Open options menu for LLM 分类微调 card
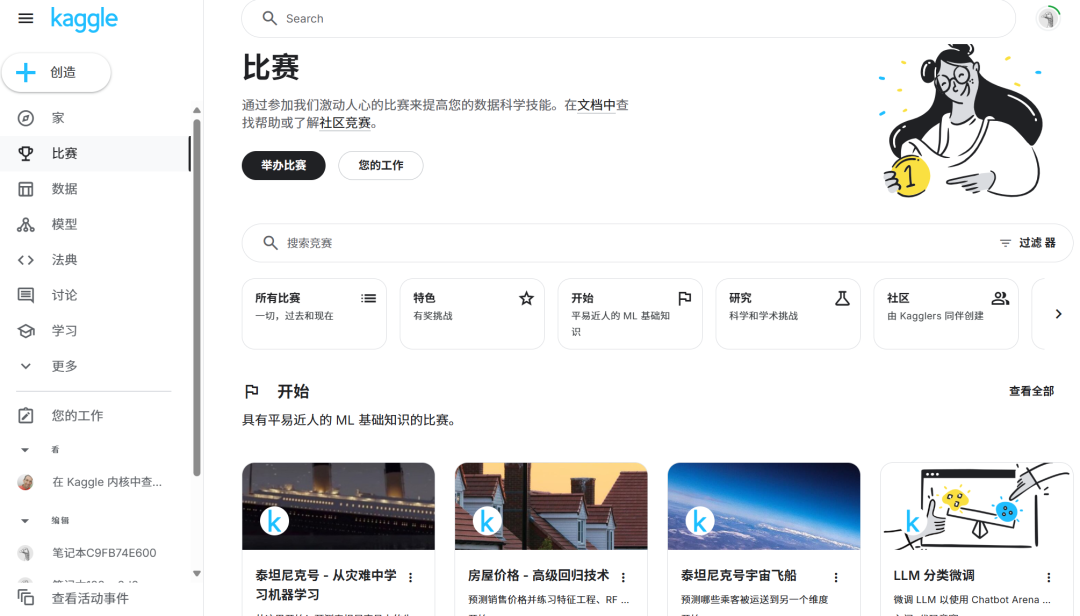The image size is (1080, 616). pos(1049,577)
